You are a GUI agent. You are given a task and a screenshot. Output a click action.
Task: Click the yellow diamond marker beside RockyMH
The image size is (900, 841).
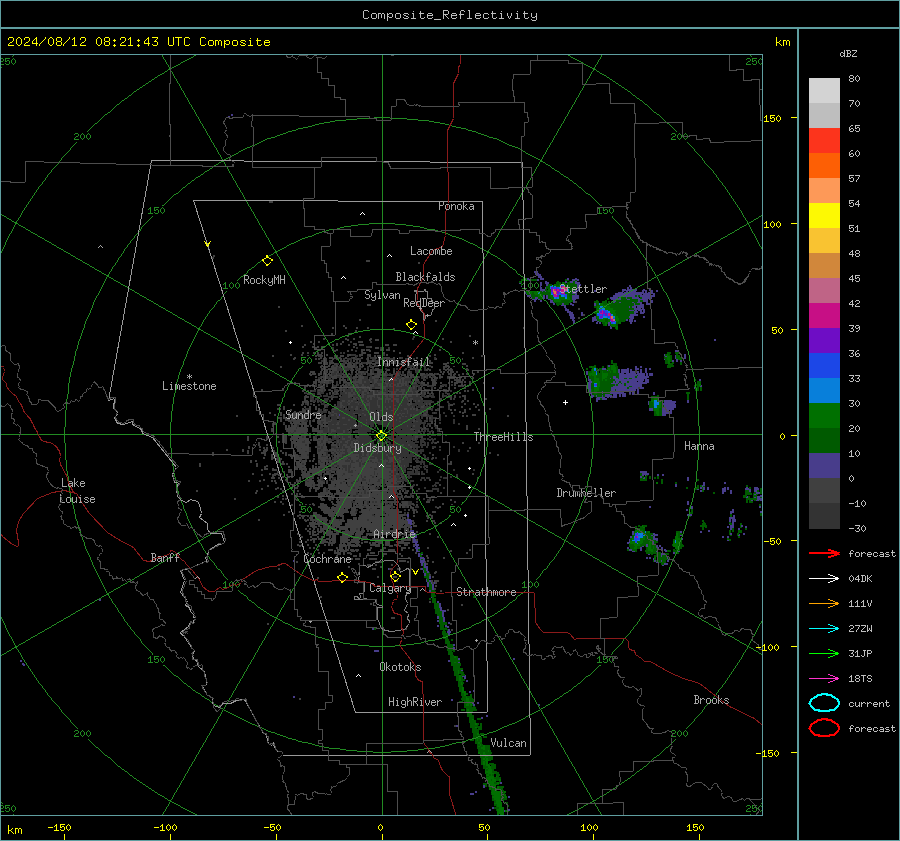click(x=267, y=261)
